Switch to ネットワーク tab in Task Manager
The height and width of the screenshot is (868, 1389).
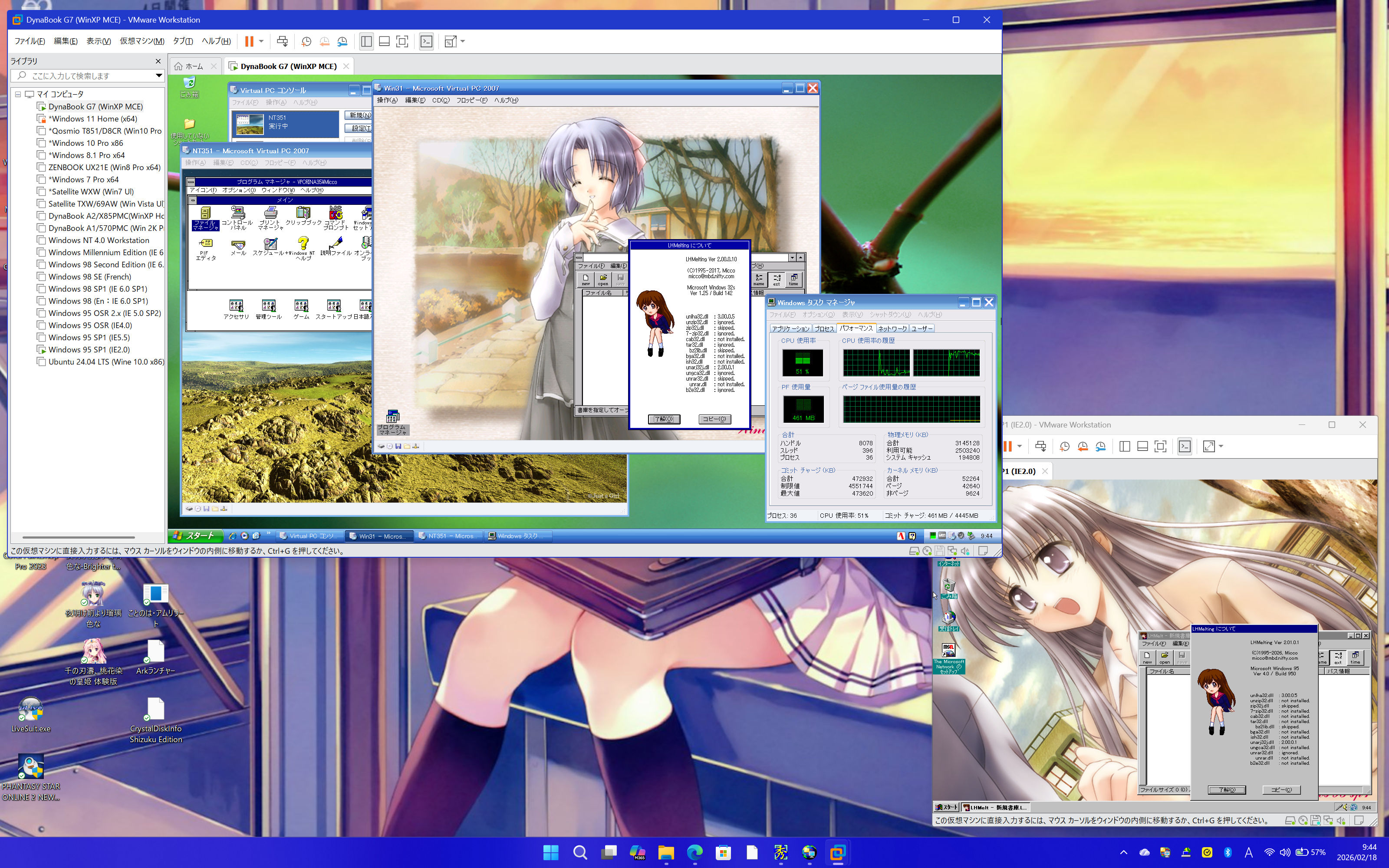(x=892, y=329)
